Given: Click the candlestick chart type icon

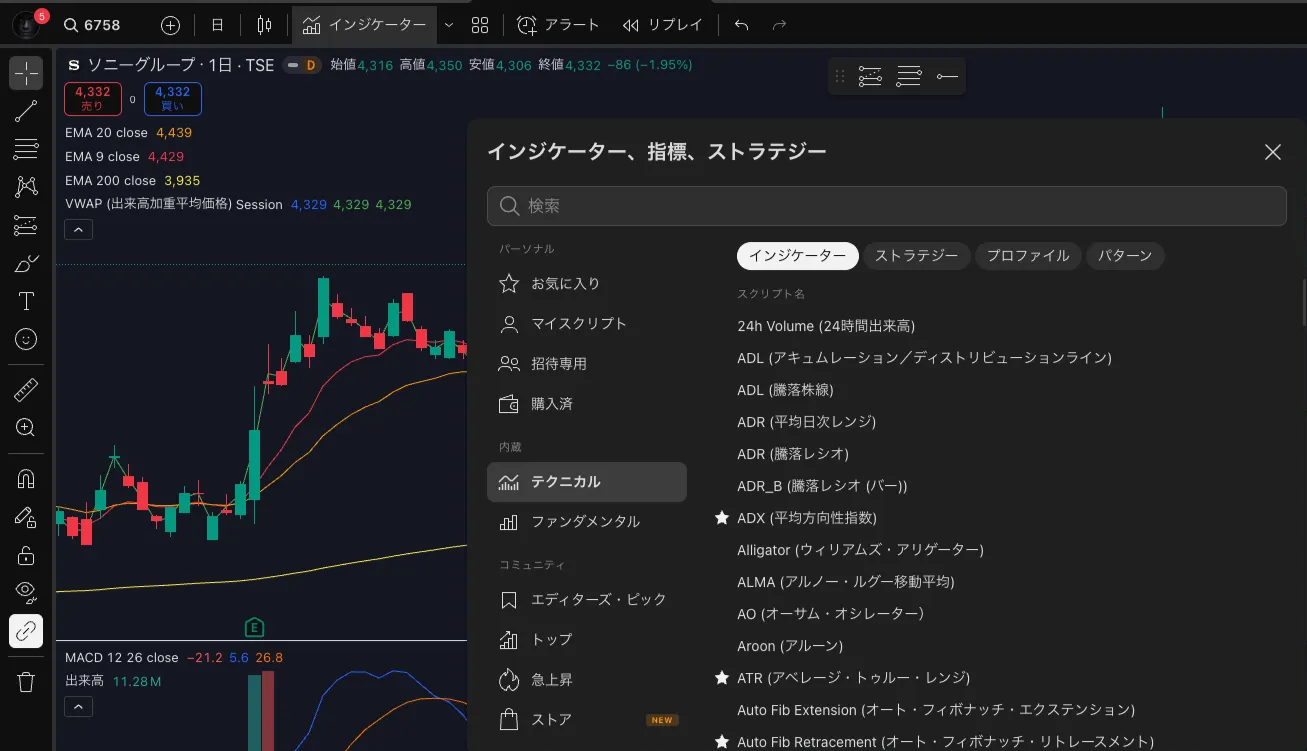Looking at the screenshot, I should click(x=264, y=25).
